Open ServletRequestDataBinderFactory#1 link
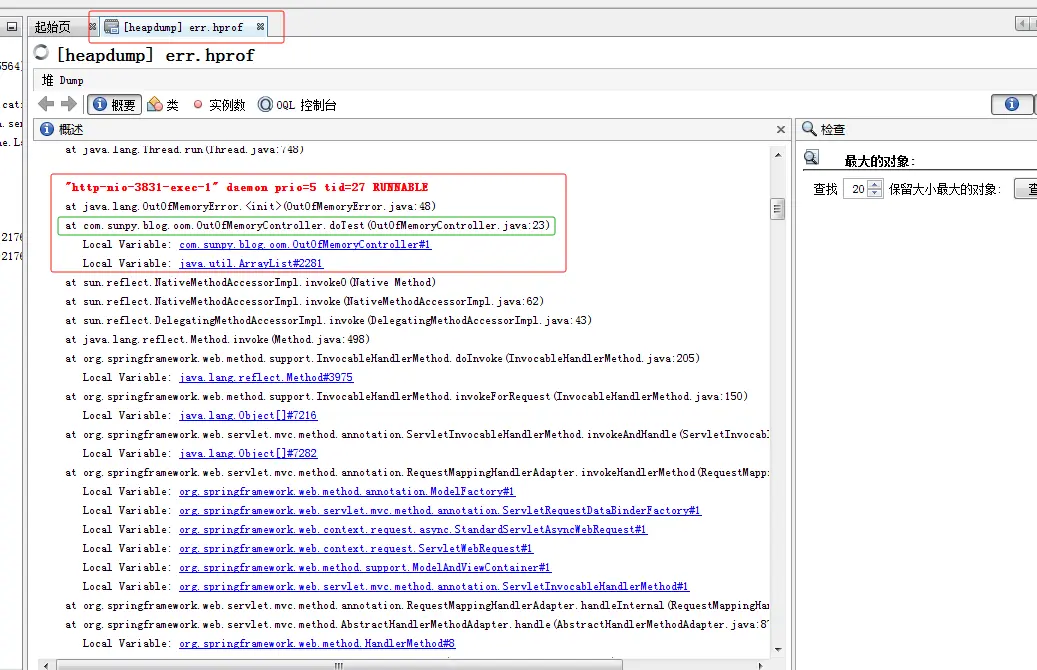 click(440, 511)
